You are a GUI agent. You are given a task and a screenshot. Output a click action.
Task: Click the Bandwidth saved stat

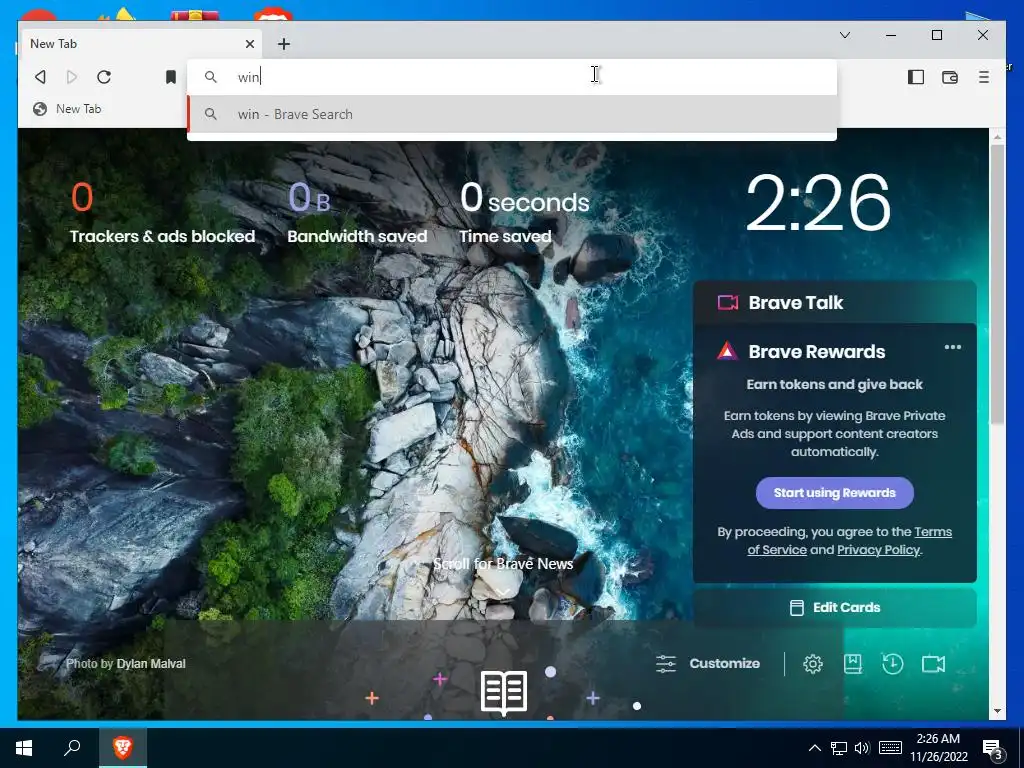tap(357, 214)
